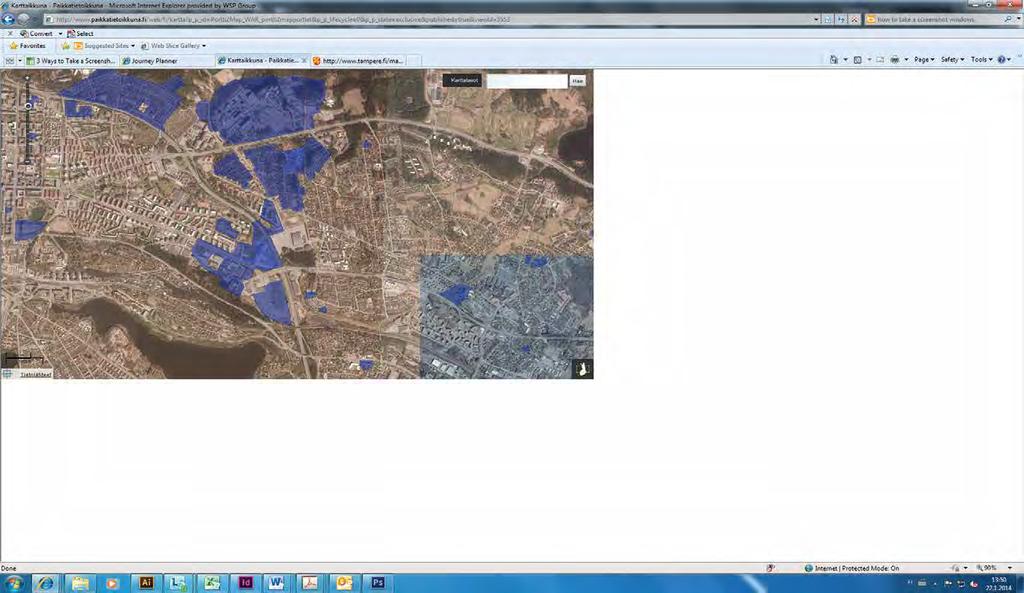Click the Convert toolbar button

click(36, 33)
